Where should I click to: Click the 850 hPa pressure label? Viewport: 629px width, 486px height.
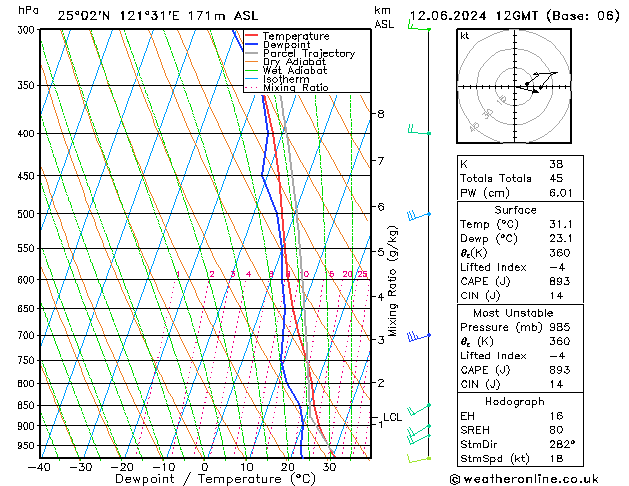[28, 405]
